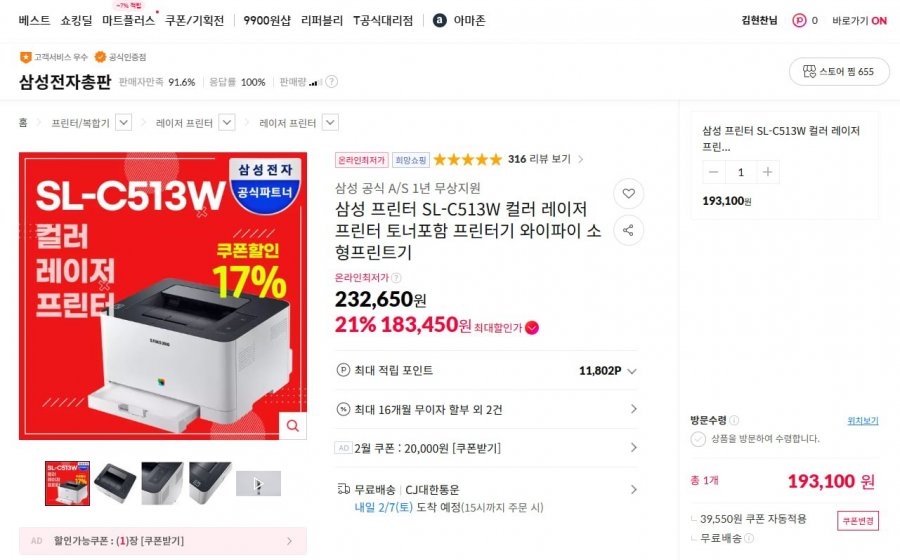Click the 아마존 icon in top navigation
900x560 pixels.
tap(439, 20)
